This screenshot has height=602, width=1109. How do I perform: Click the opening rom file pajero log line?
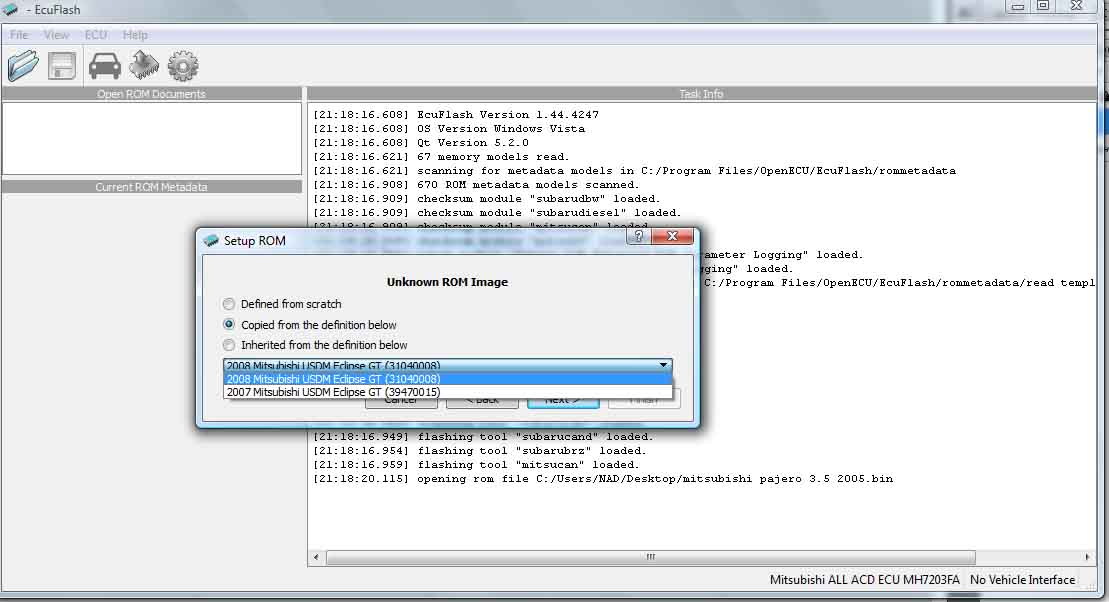click(x=603, y=479)
